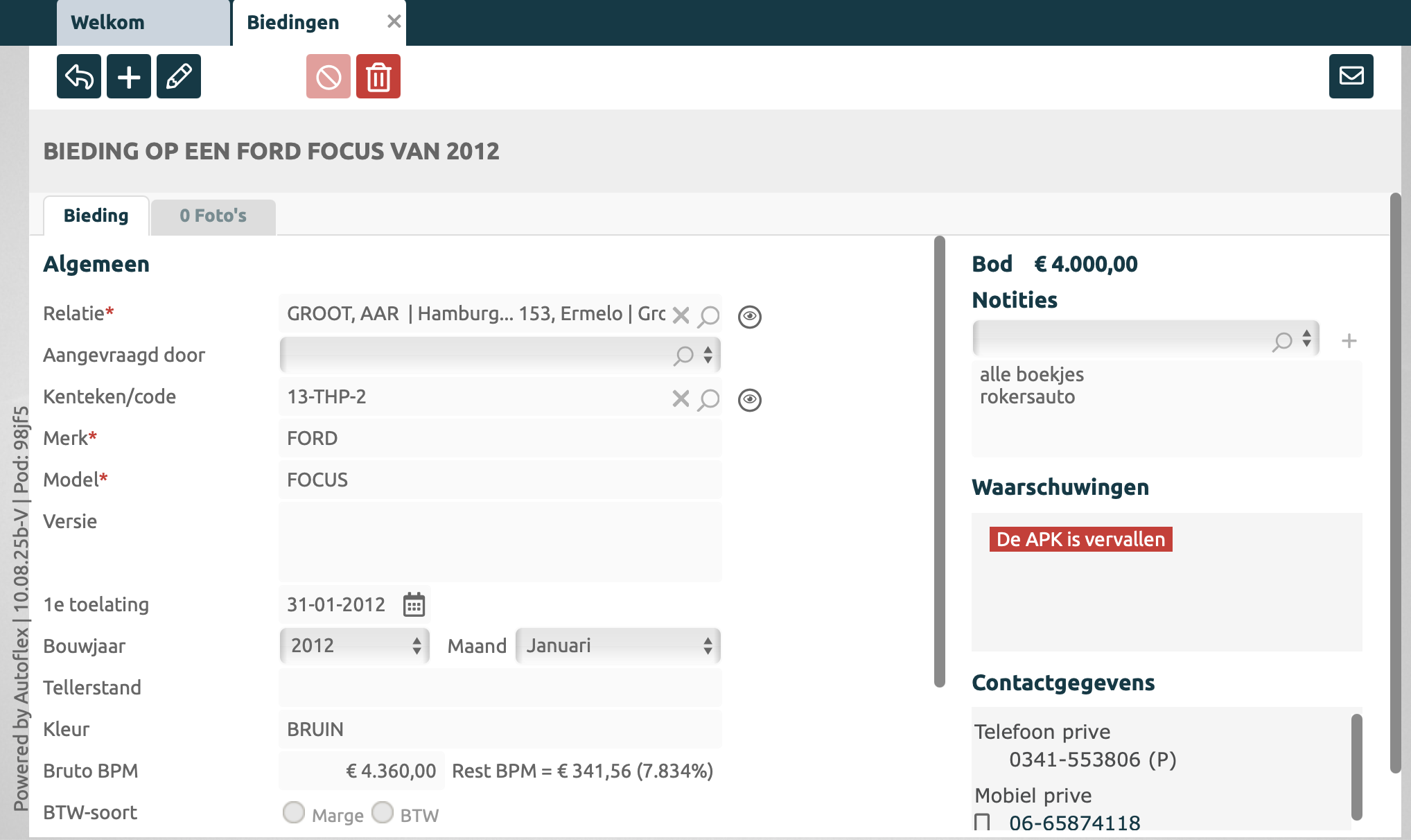Open calendar picker for 1e toelating

coord(414,604)
